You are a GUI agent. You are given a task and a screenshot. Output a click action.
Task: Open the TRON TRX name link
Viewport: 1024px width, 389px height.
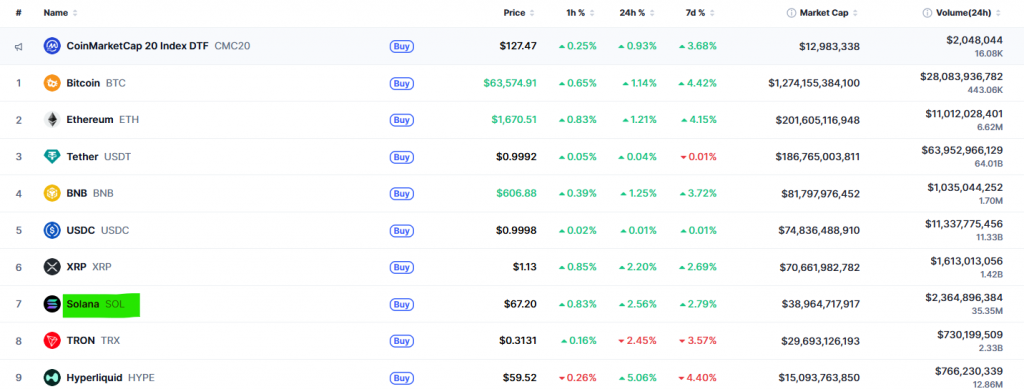tap(93, 341)
